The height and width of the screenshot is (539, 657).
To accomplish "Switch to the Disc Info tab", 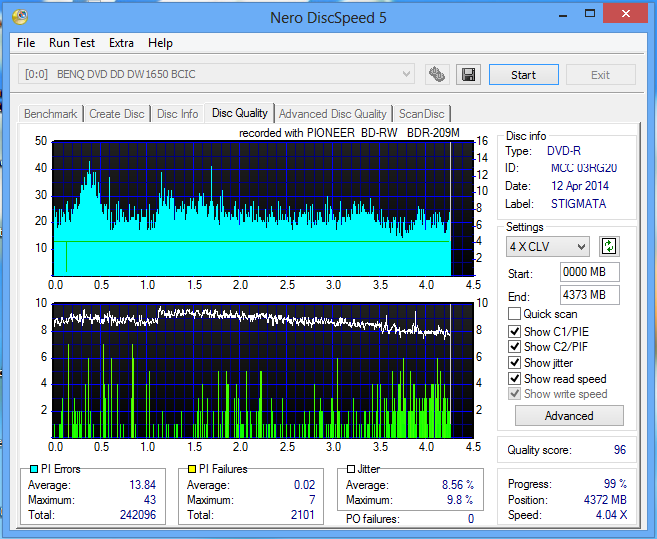I will [x=177, y=114].
